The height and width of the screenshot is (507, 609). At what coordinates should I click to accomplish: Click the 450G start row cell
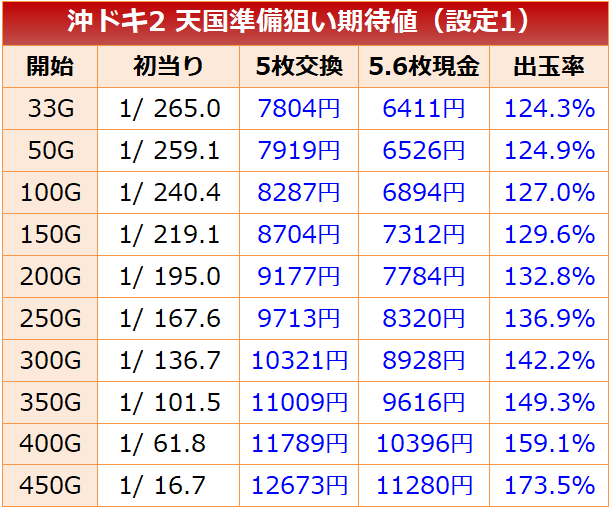tap(50, 486)
